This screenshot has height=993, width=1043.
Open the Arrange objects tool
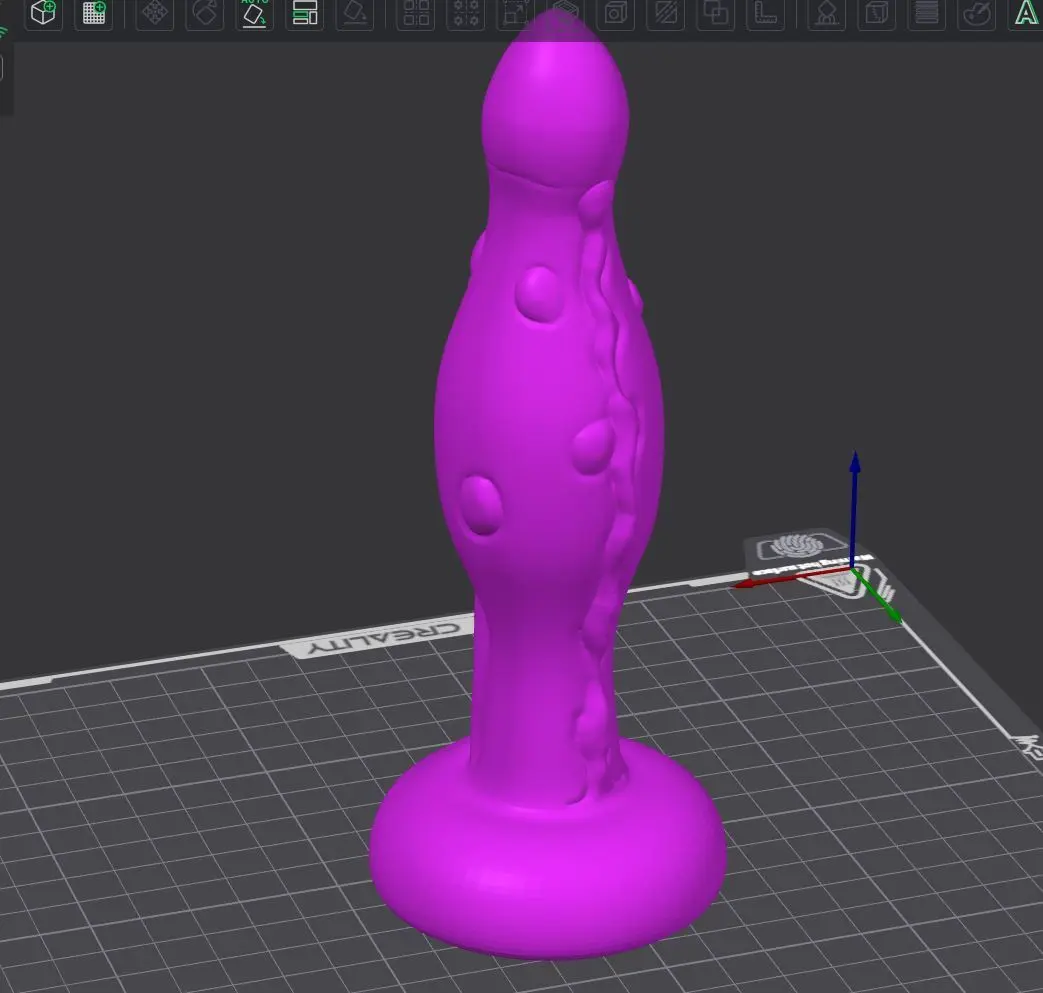[x=305, y=13]
